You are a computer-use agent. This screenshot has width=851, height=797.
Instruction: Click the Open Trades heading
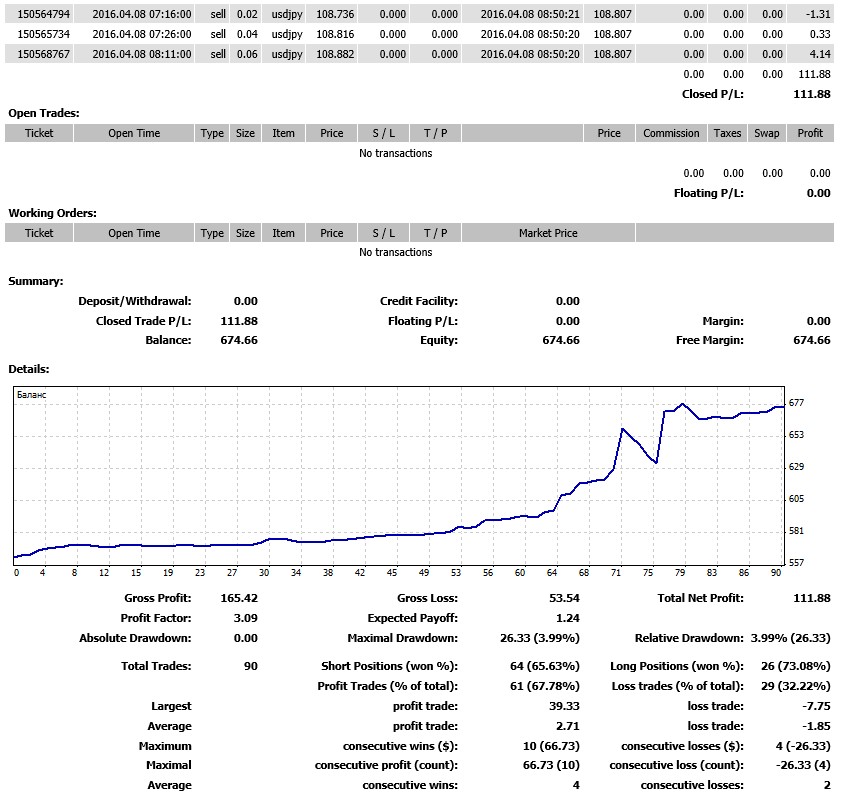[x=44, y=113]
